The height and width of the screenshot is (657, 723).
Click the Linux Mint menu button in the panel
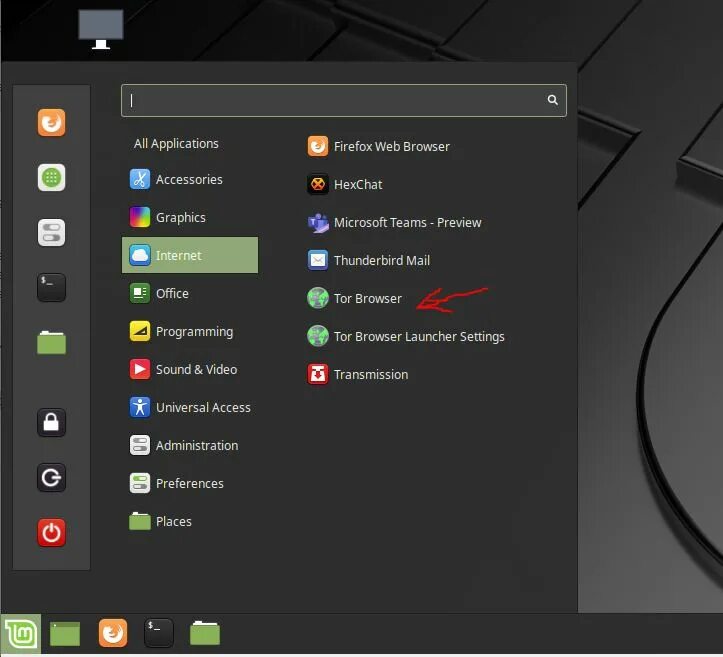[21, 634]
